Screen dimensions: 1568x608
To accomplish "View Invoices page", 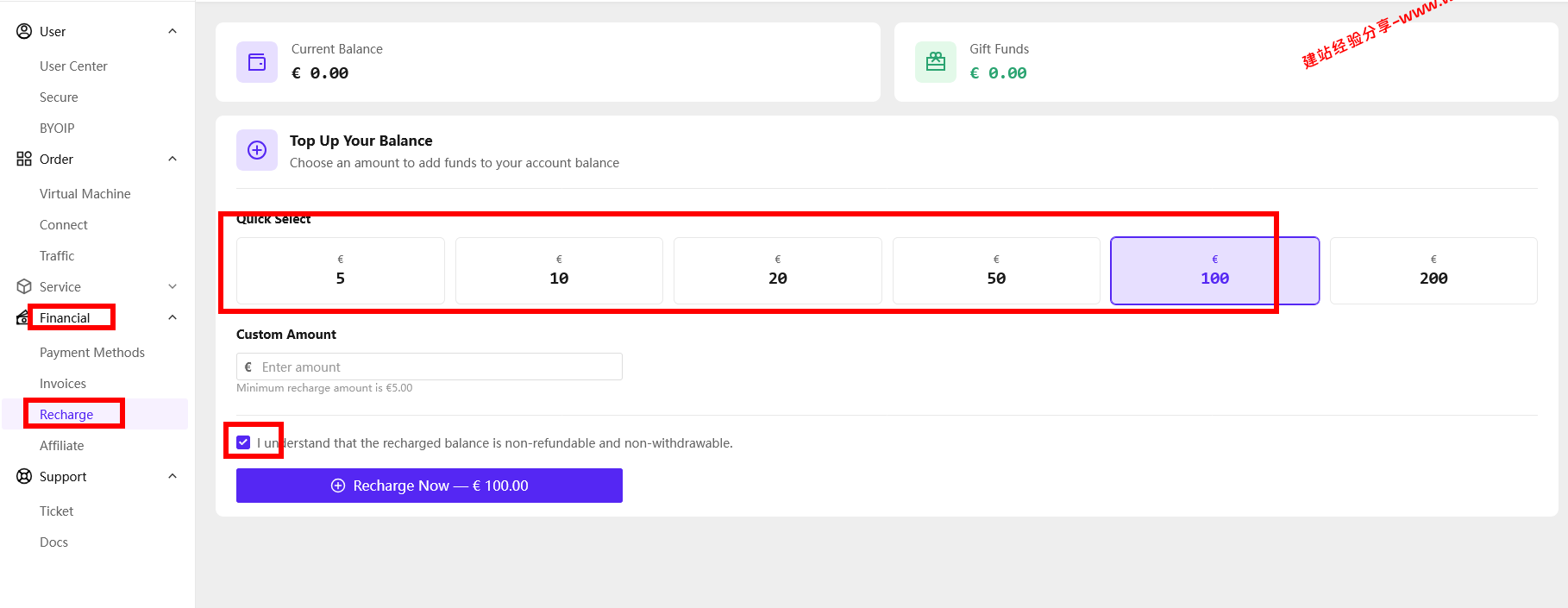I will pyautogui.click(x=63, y=384).
